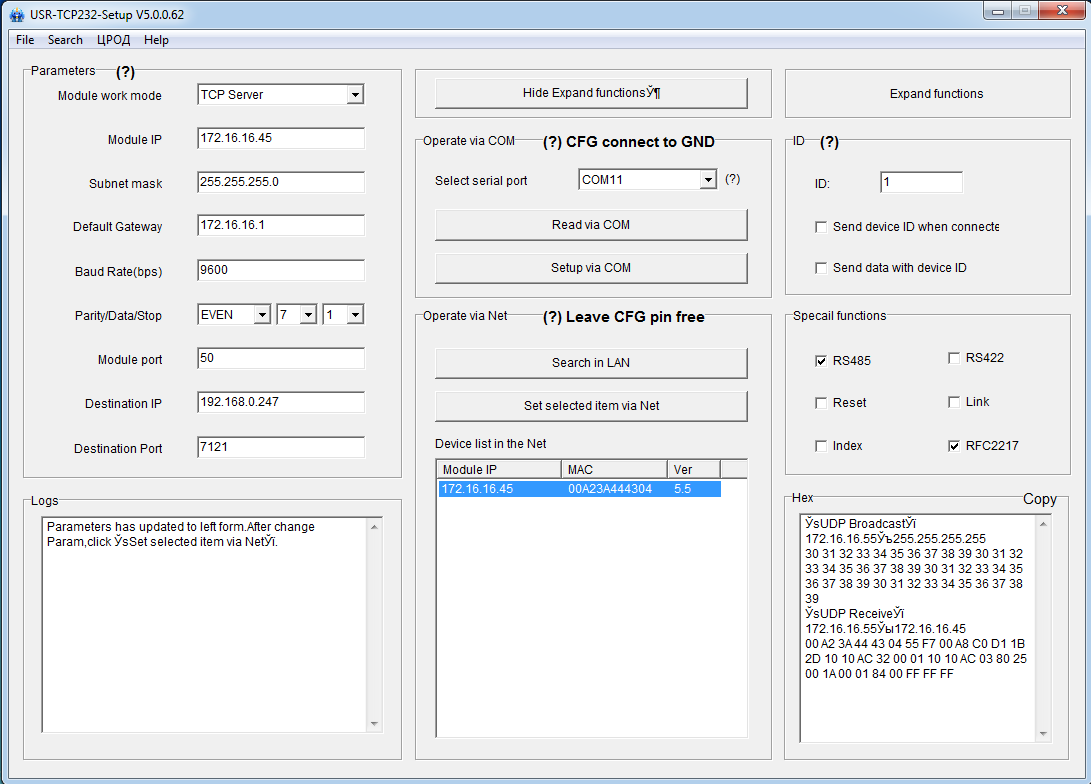Open the Search menu

pyautogui.click(x=65, y=40)
